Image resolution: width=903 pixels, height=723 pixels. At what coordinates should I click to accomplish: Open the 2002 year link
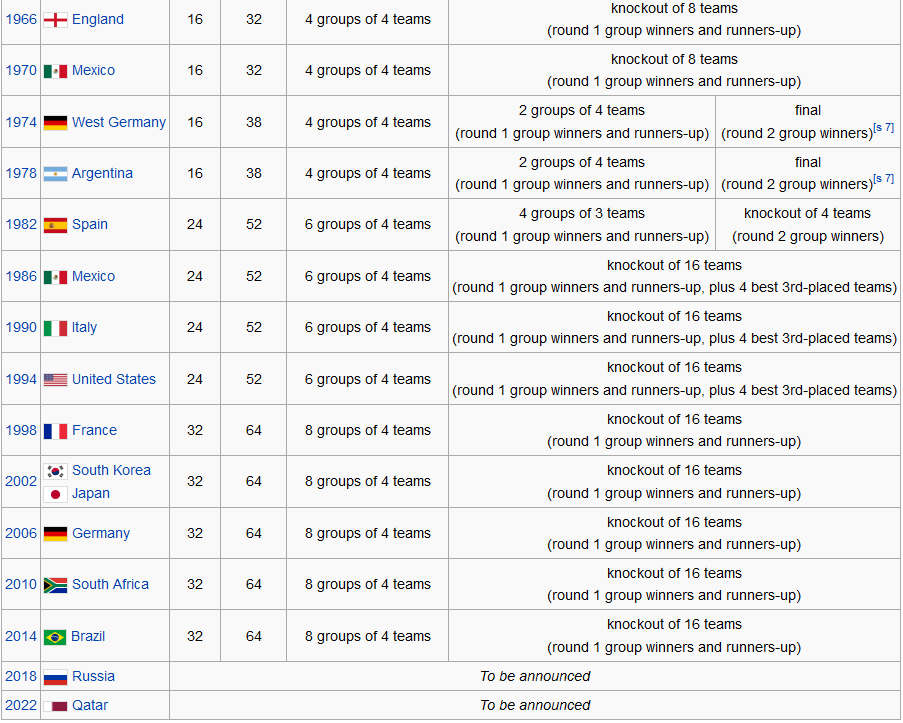(21, 481)
